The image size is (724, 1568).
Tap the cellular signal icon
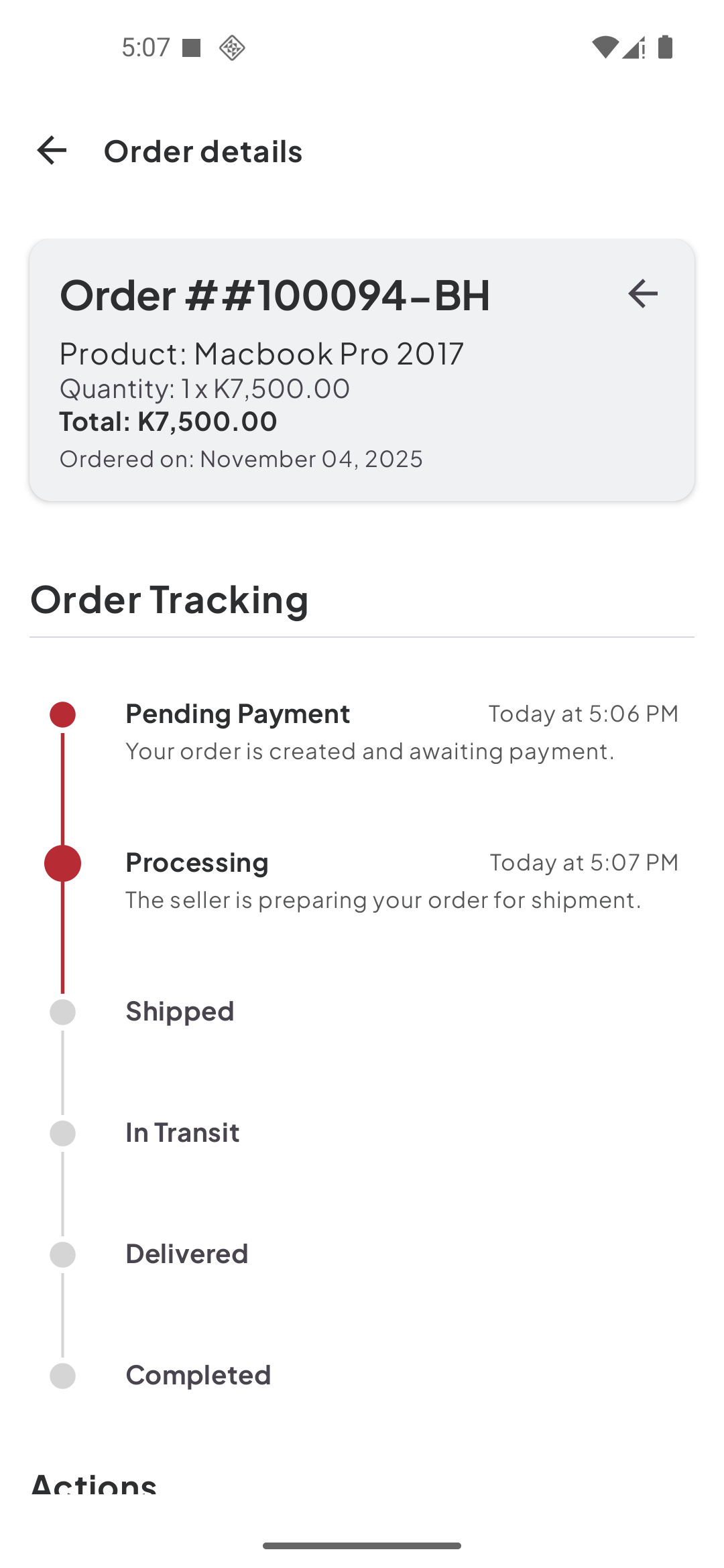633,48
